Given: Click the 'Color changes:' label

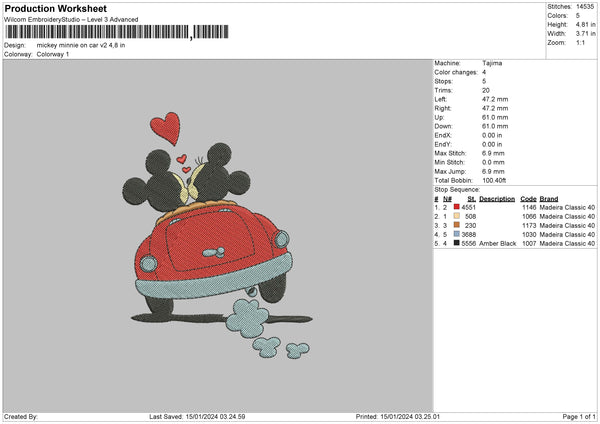Looking at the screenshot, I should [x=456, y=72].
